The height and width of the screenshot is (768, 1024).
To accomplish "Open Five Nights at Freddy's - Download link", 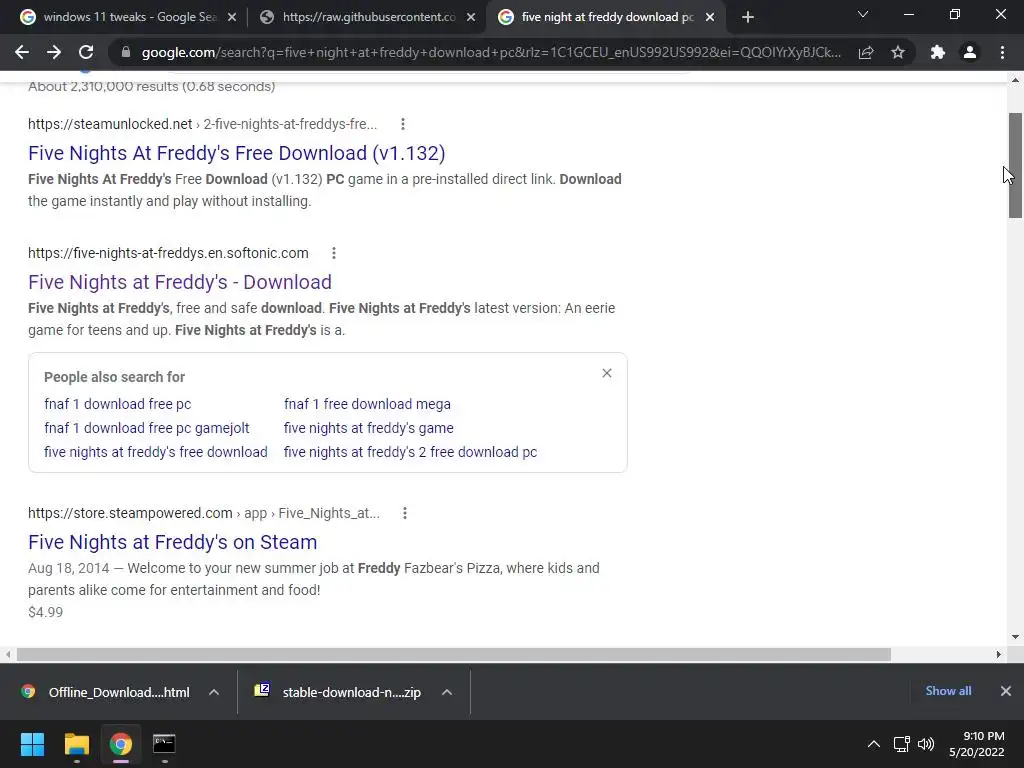I will (x=180, y=282).
